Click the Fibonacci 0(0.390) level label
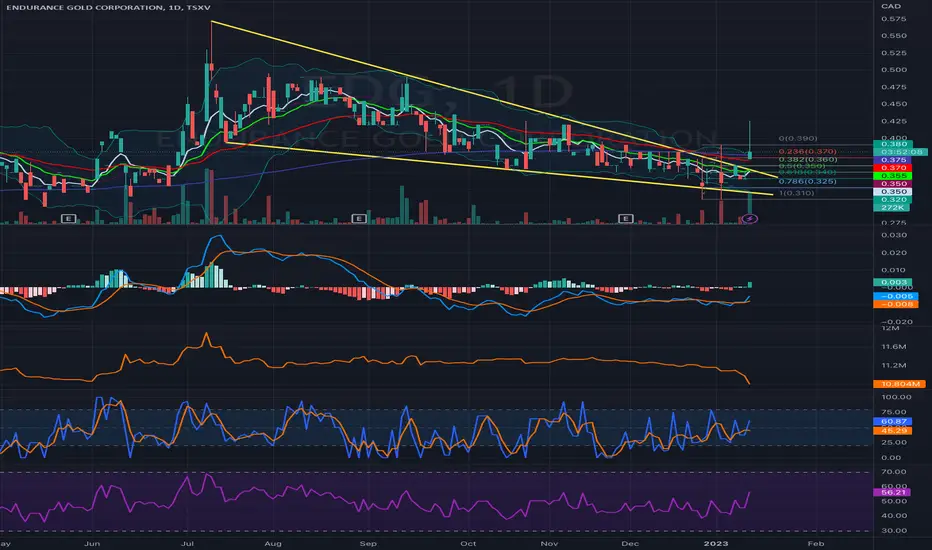Screen dimensions: 932x550 (798, 139)
